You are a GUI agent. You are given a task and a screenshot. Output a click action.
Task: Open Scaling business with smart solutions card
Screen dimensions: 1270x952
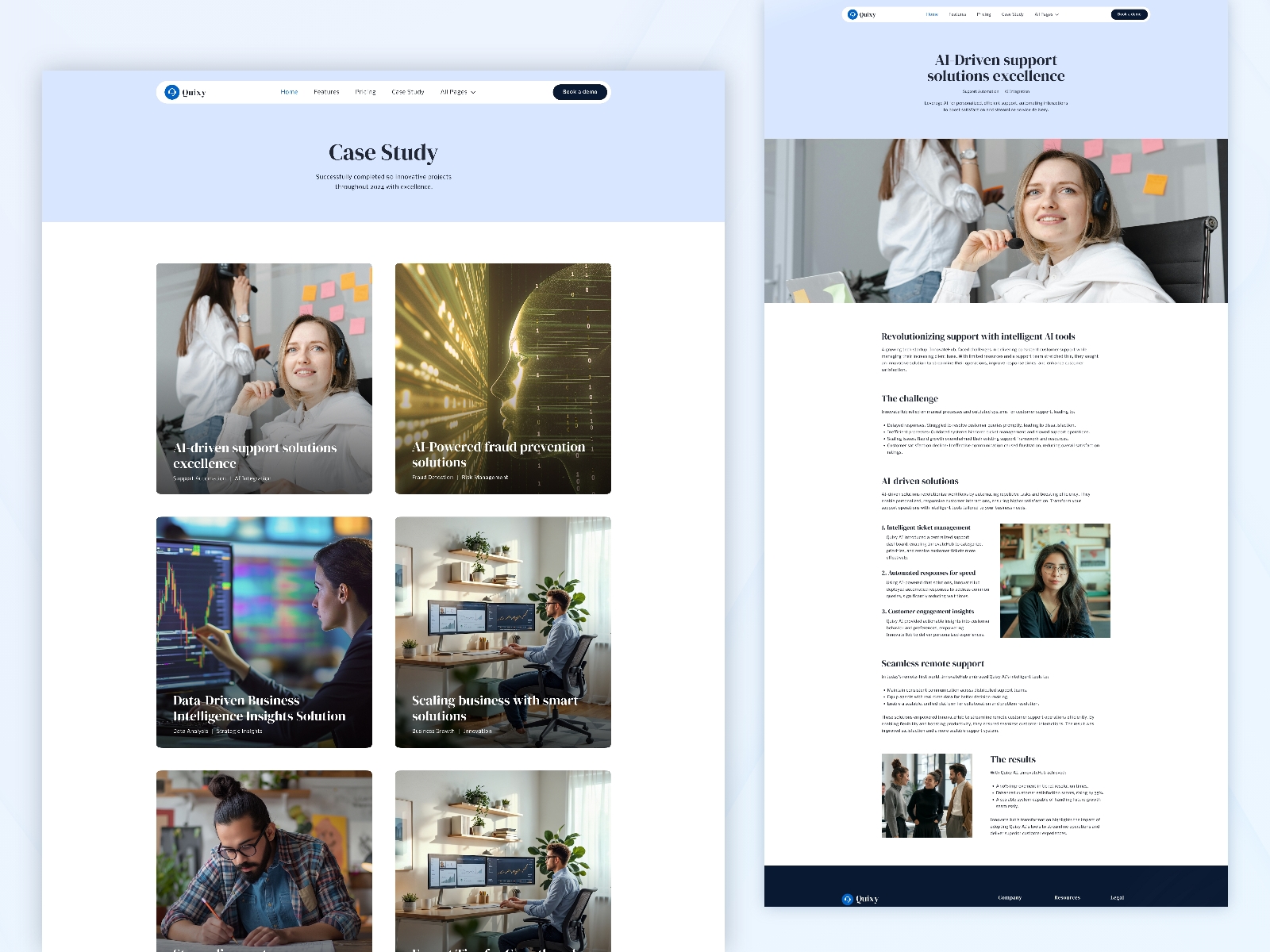coord(503,631)
